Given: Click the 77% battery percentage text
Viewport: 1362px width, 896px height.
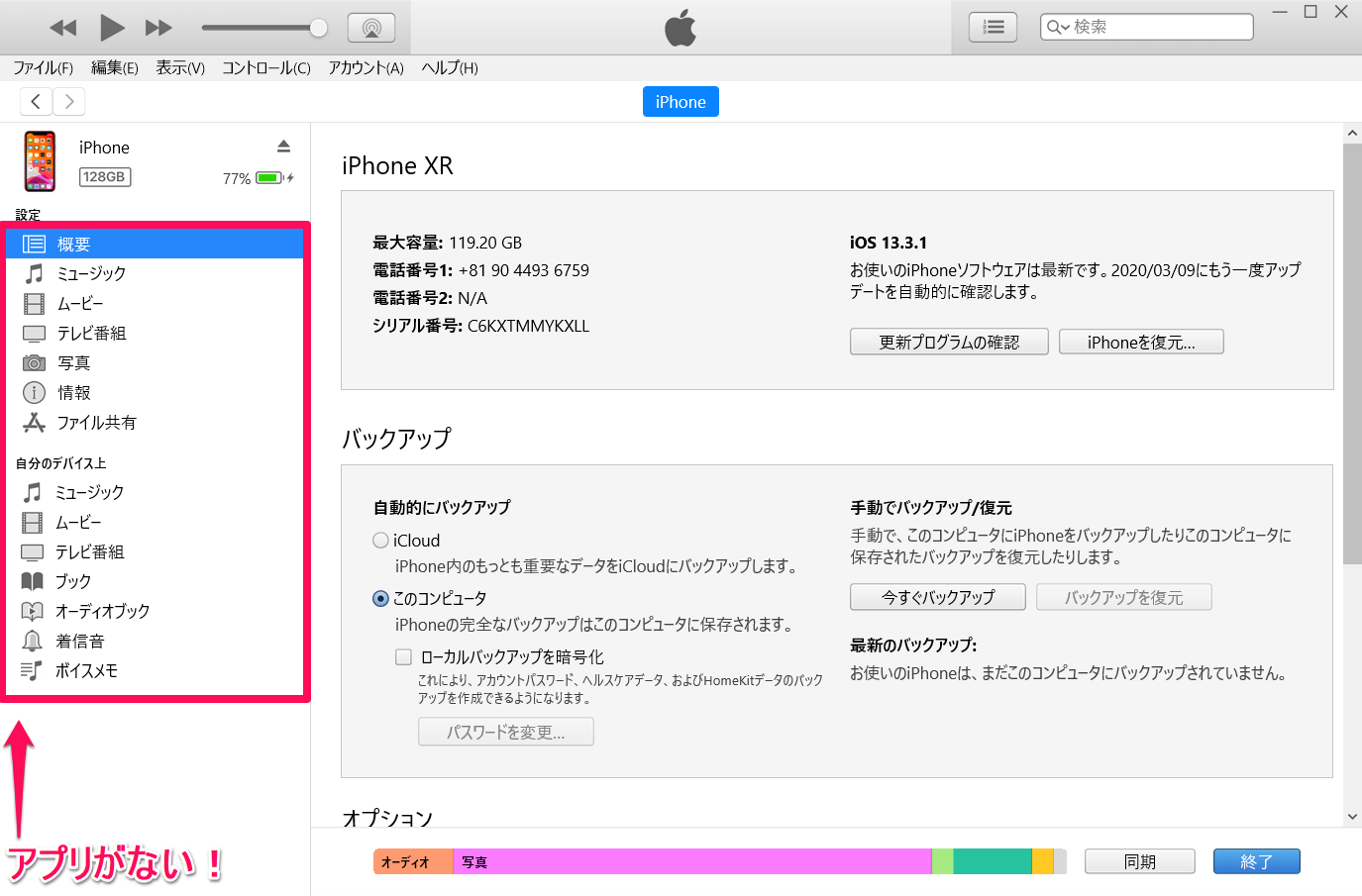Looking at the screenshot, I should click(237, 178).
